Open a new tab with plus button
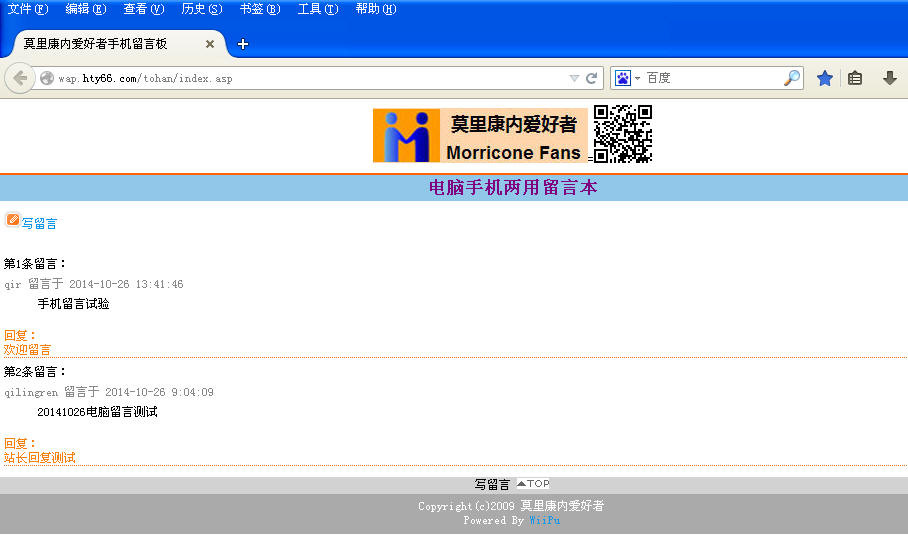This screenshot has height=556, width=908. (x=243, y=44)
